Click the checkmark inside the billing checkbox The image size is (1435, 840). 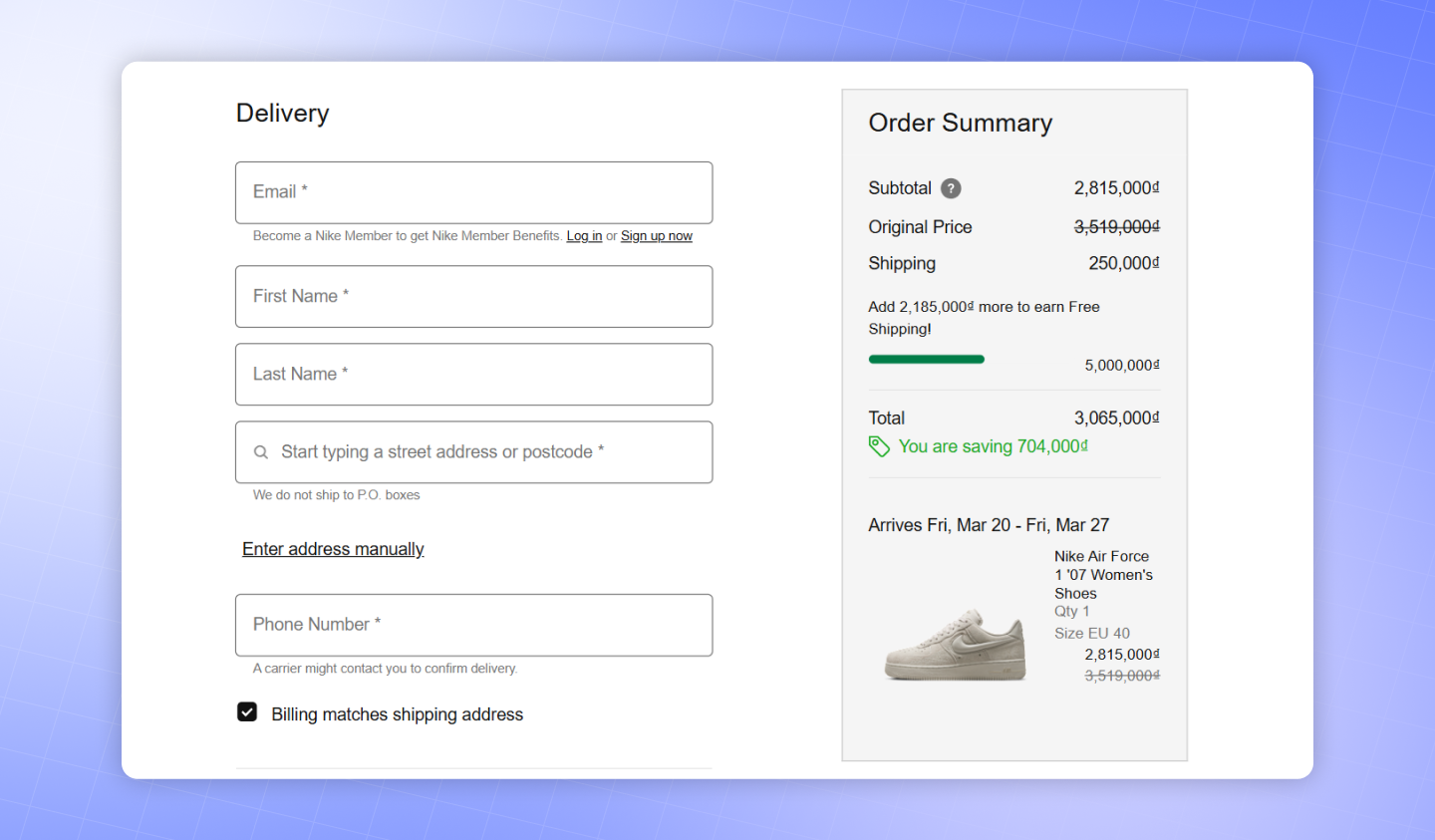pyautogui.click(x=246, y=711)
